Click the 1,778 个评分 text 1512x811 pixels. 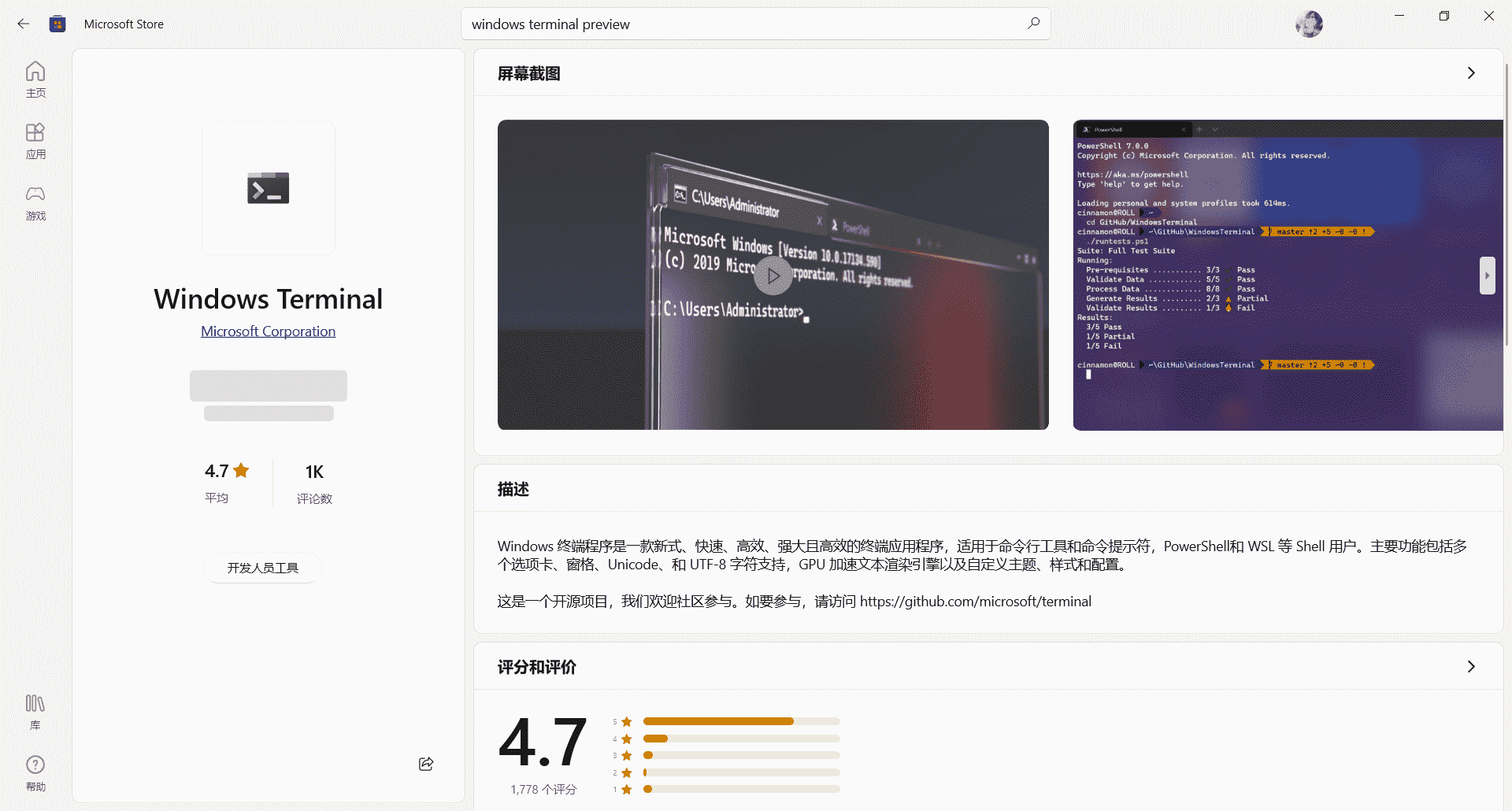[543, 790]
